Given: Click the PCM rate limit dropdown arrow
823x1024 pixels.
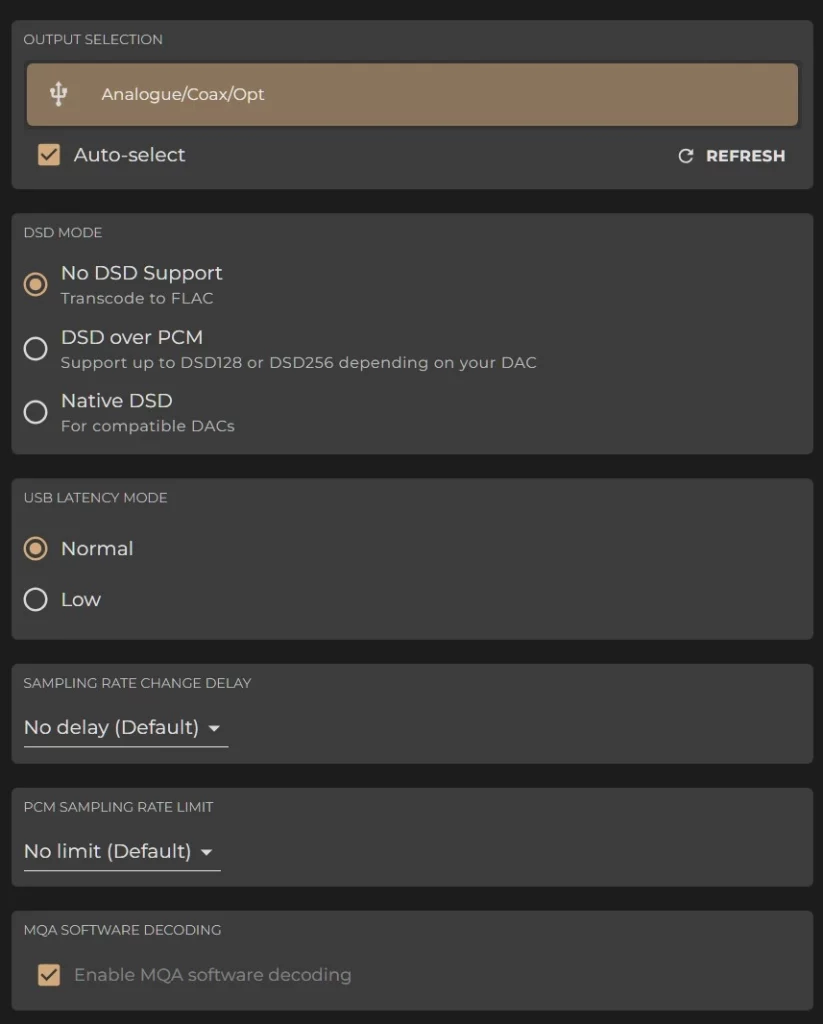Looking at the screenshot, I should [206, 852].
